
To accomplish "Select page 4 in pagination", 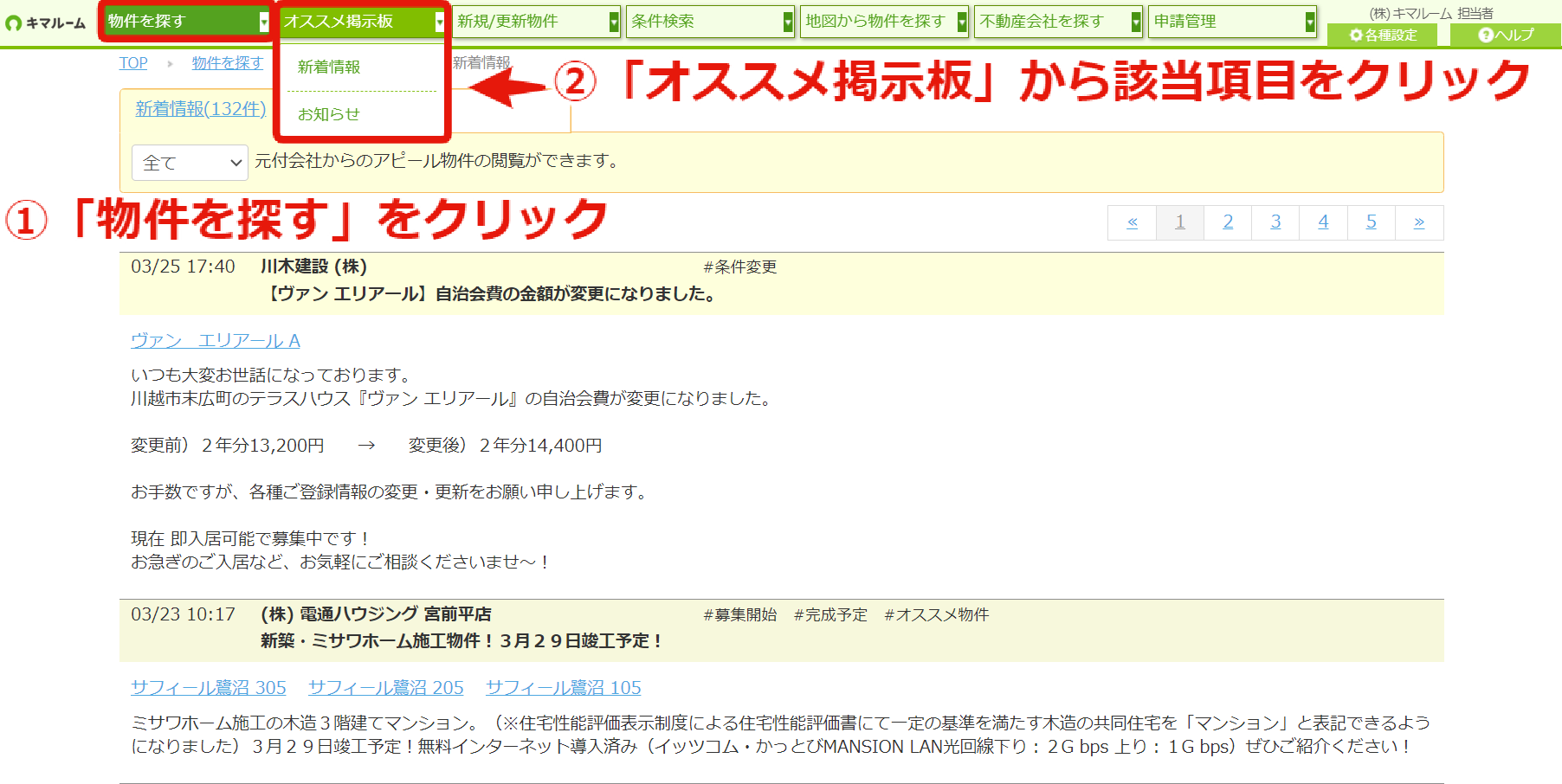I will [1323, 222].
